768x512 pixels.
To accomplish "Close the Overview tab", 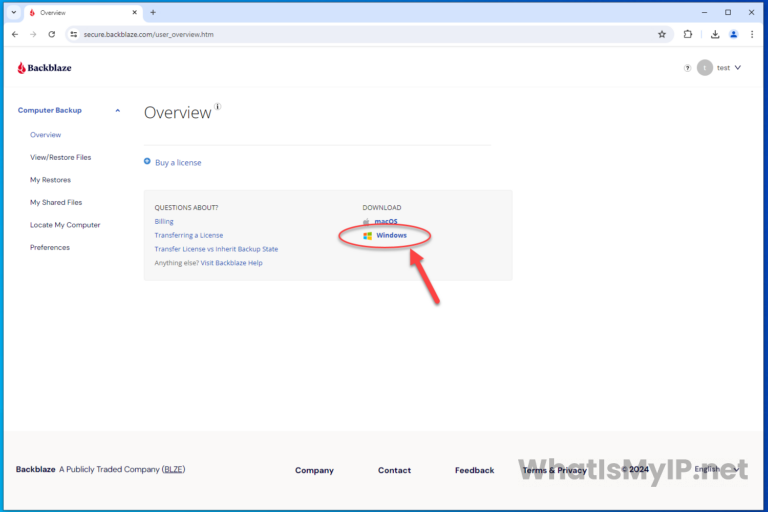I will [x=134, y=12].
